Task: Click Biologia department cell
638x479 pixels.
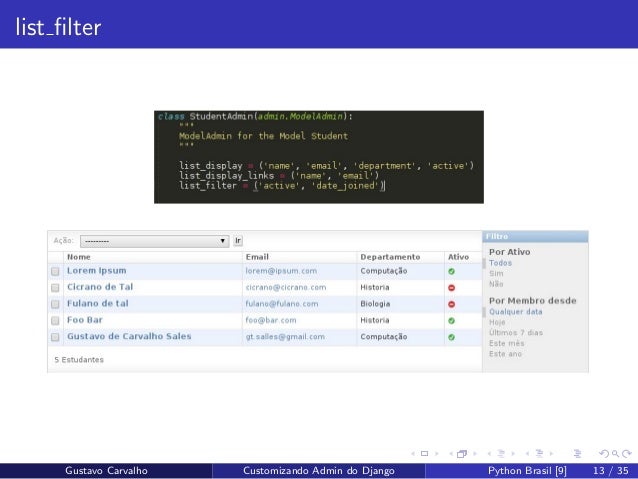Action: 375,304
